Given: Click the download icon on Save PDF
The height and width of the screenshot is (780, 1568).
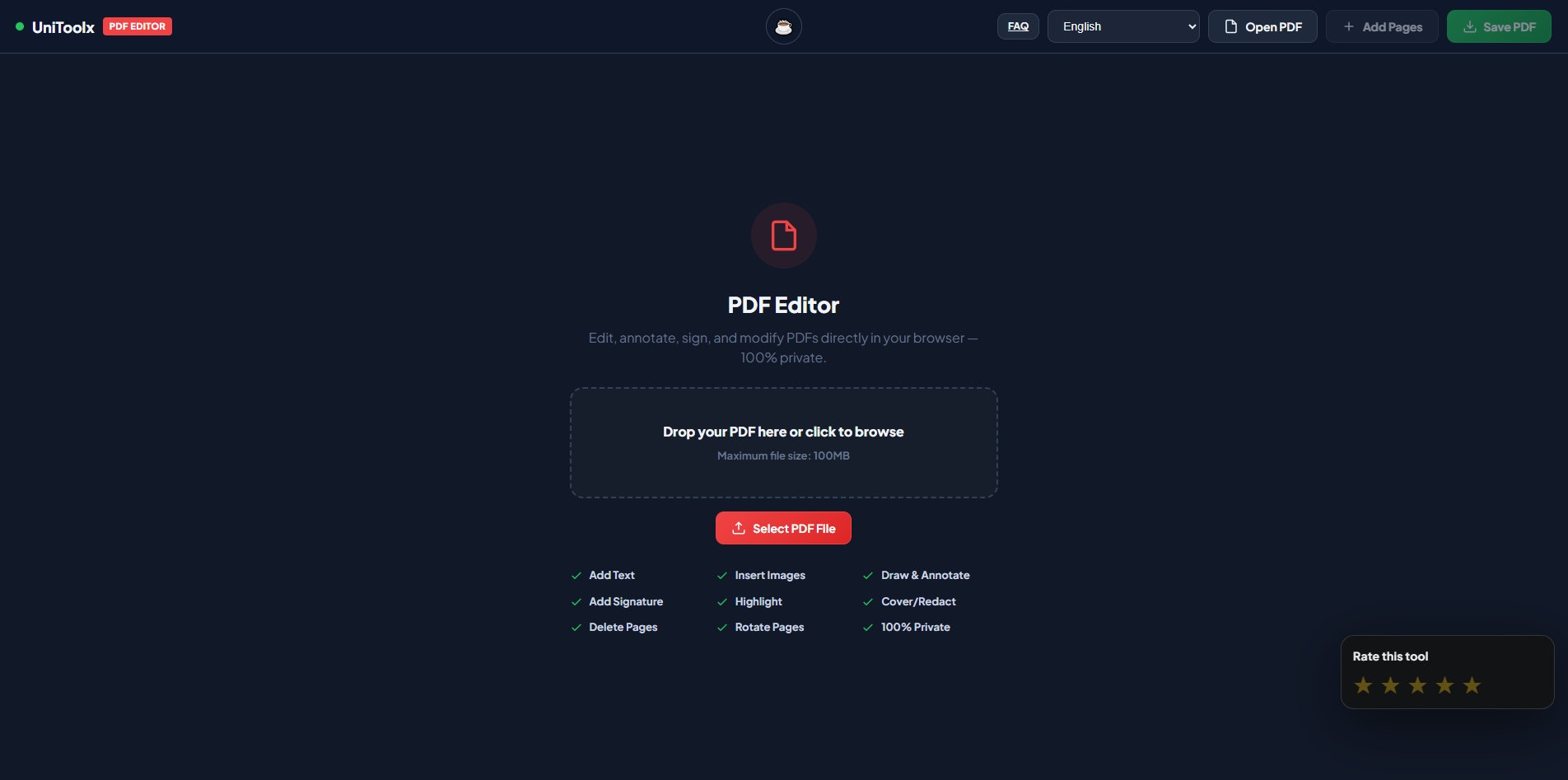Looking at the screenshot, I should click(x=1469, y=26).
